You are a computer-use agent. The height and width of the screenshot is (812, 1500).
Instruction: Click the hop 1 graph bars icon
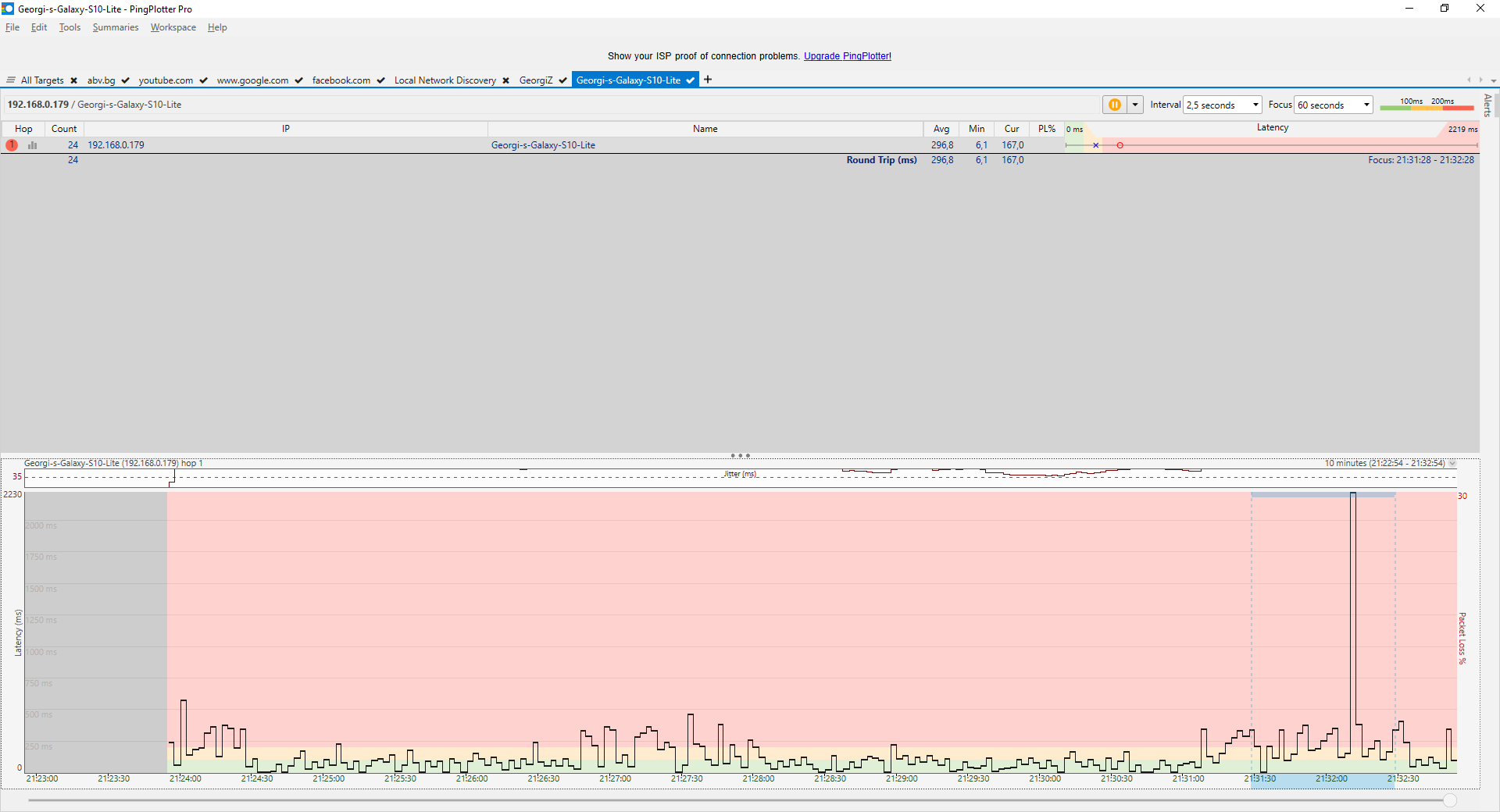[33, 145]
